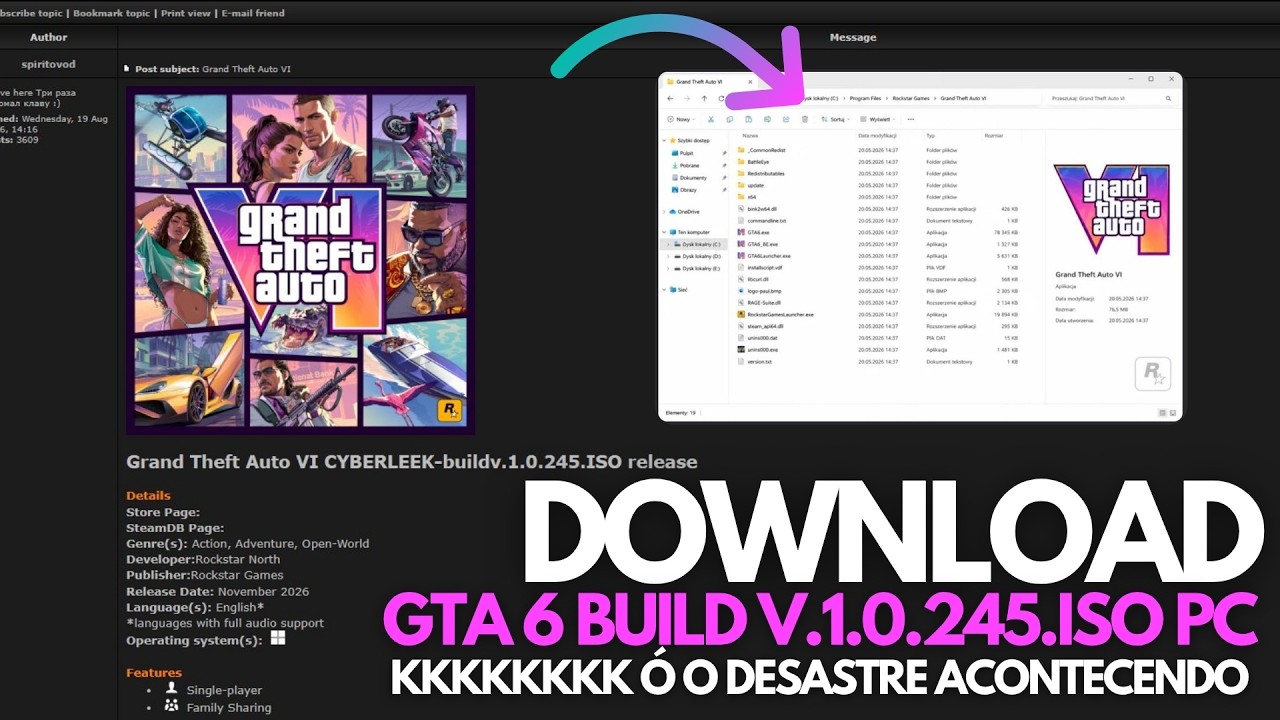The width and height of the screenshot is (1280, 720).
Task: Click the pin icon beside Pulpit
Action: click(724, 153)
